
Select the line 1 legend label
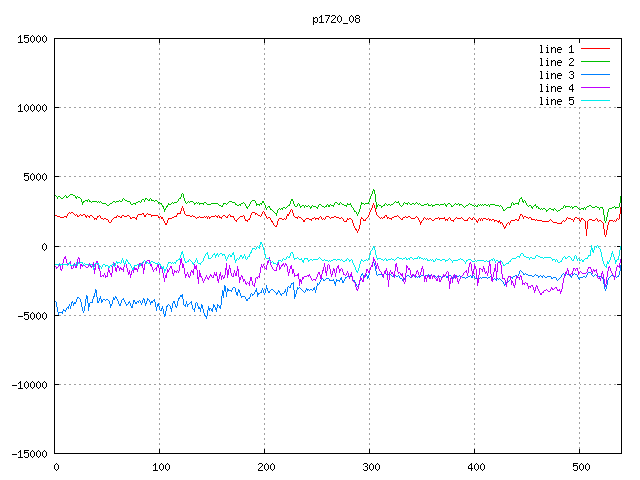[x=557, y=49]
